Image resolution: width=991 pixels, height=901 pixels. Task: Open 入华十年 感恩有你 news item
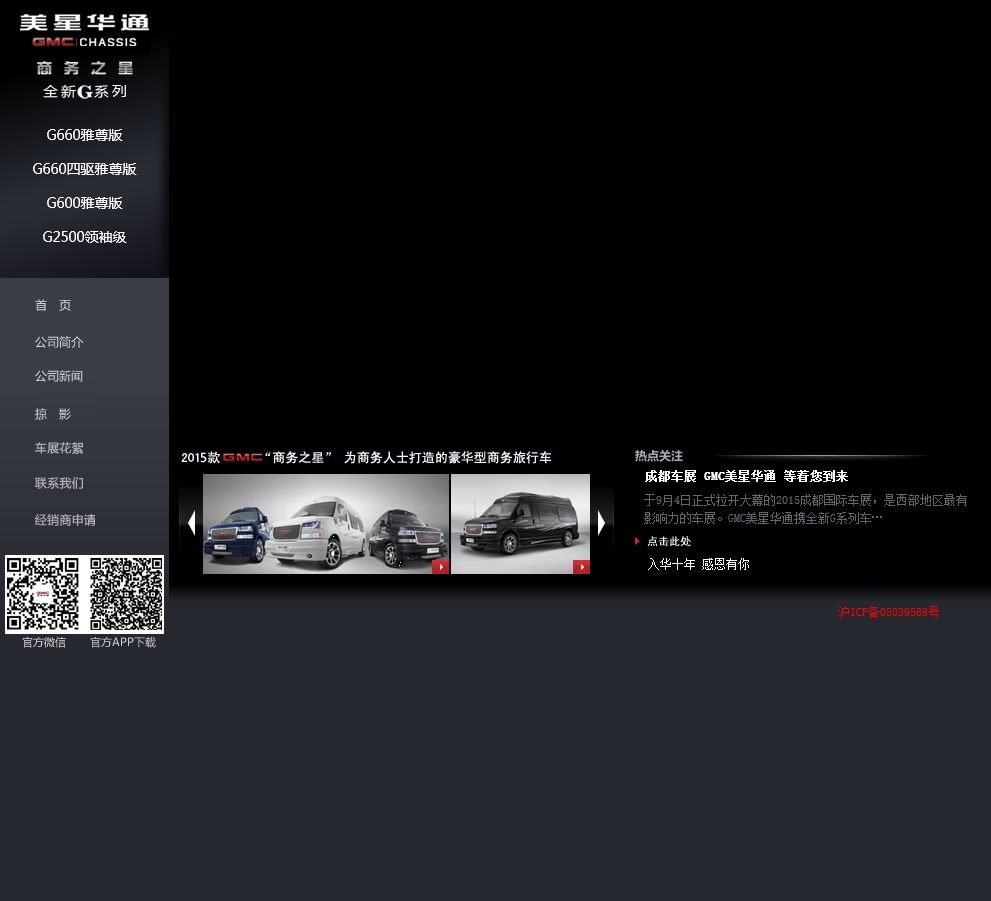coord(698,564)
